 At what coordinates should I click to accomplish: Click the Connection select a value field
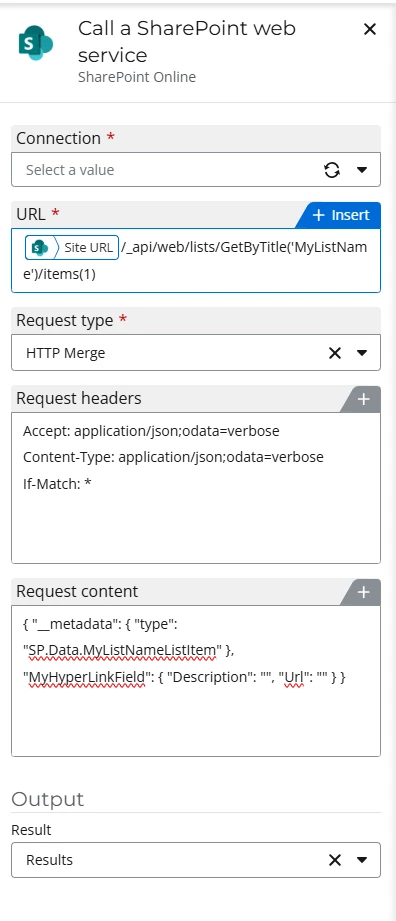coord(196,170)
